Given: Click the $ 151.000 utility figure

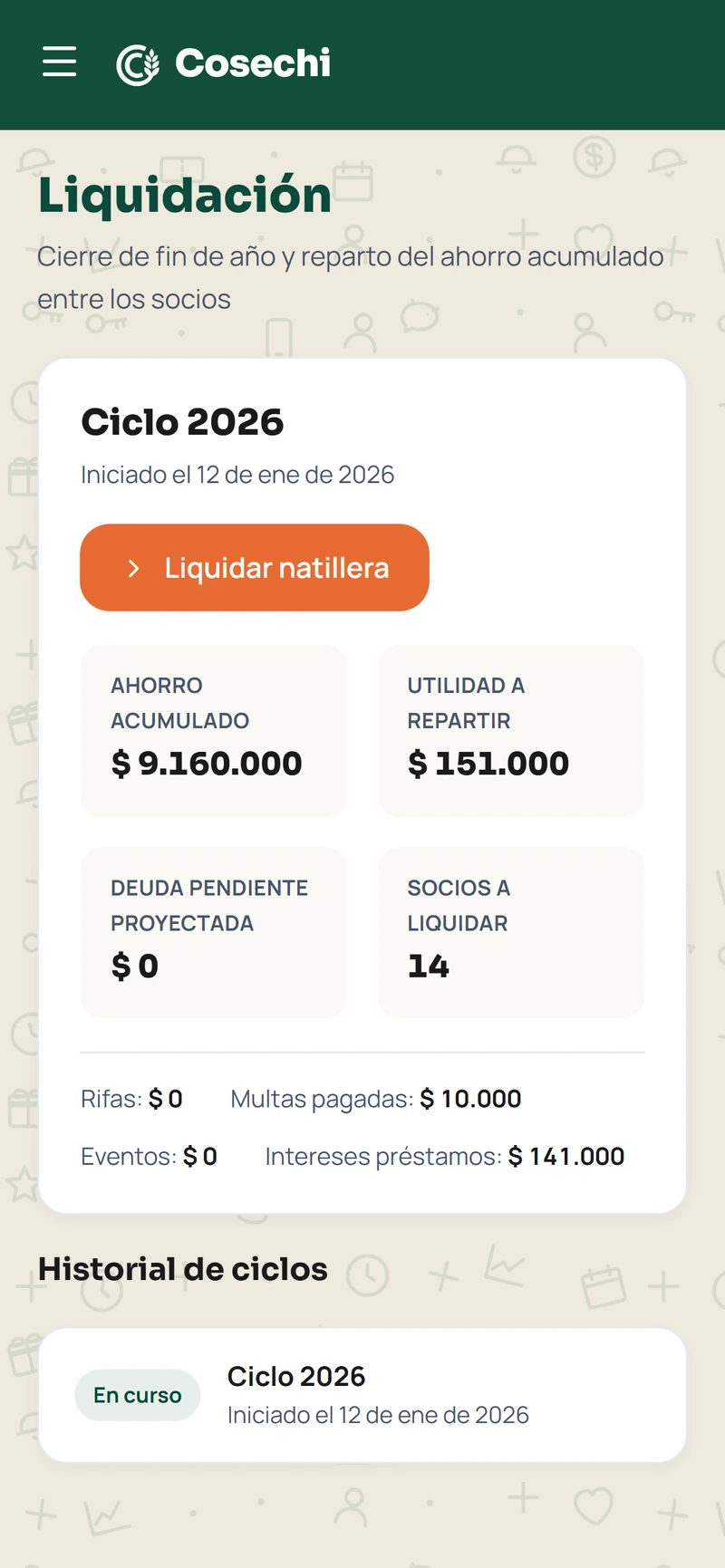Looking at the screenshot, I should coord(488,764).
